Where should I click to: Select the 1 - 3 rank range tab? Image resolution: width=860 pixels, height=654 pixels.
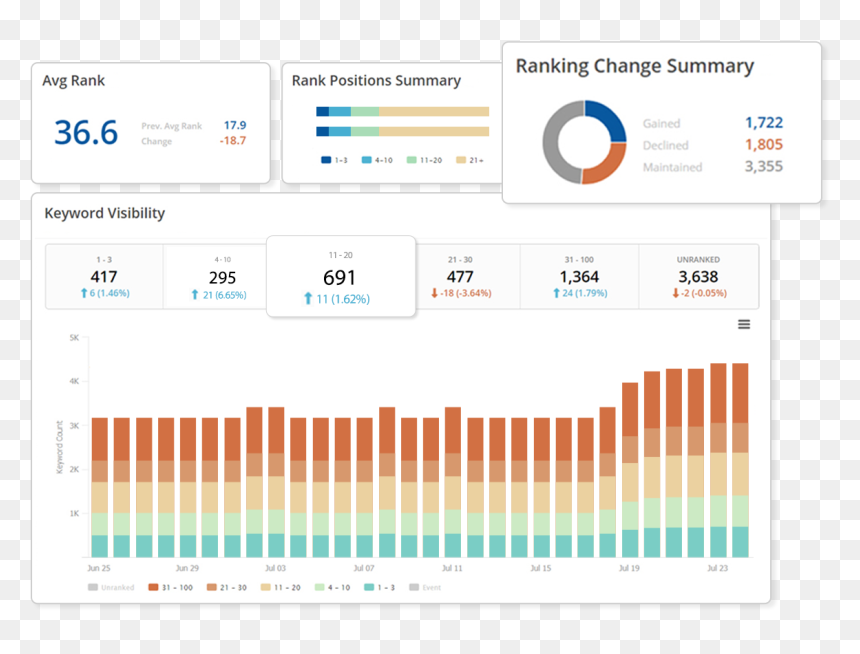[x=104, y=277]
